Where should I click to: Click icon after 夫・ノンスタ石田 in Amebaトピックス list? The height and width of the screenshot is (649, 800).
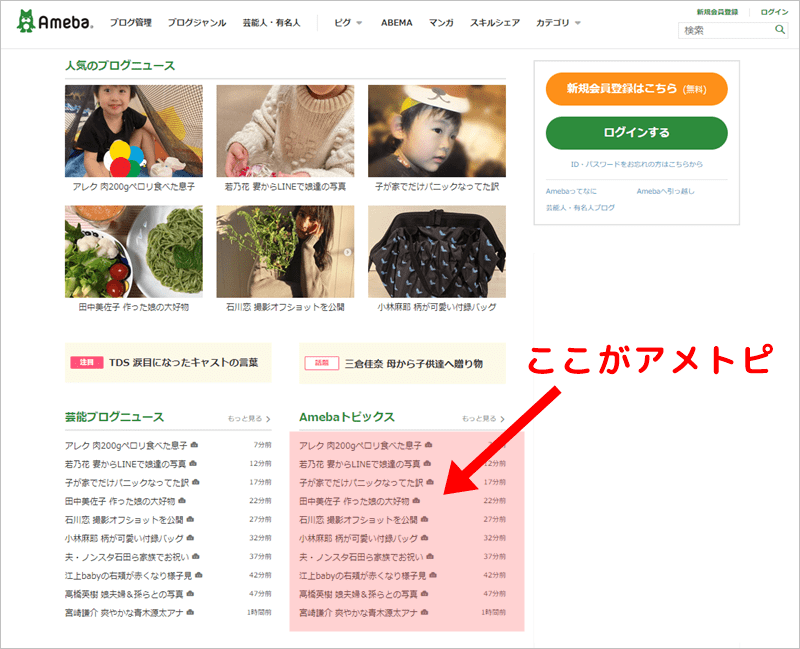pyautogui.click(x=430, y=556)
